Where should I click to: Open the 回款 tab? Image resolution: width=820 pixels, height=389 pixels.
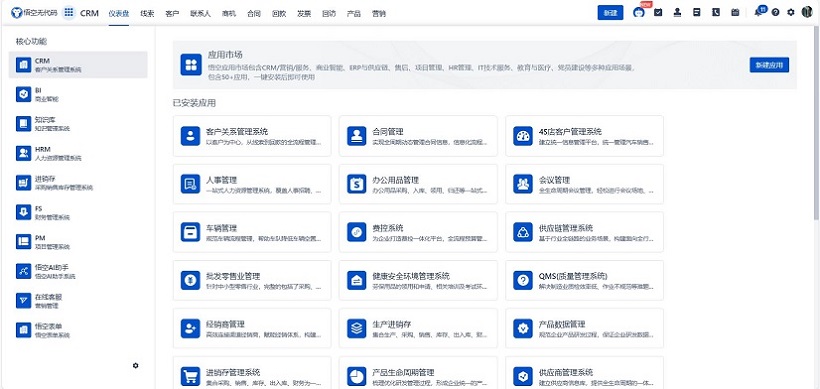[x=279, y=14]
